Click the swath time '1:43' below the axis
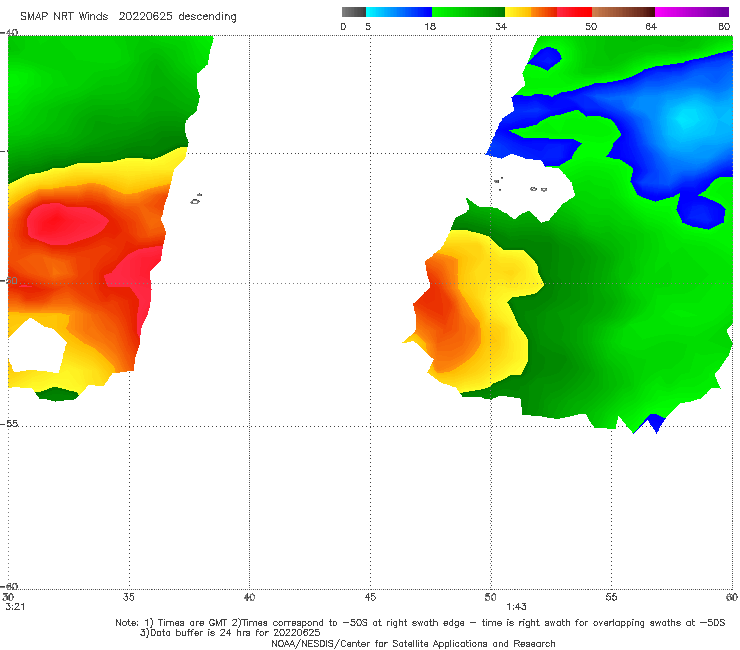 (516, 607)
